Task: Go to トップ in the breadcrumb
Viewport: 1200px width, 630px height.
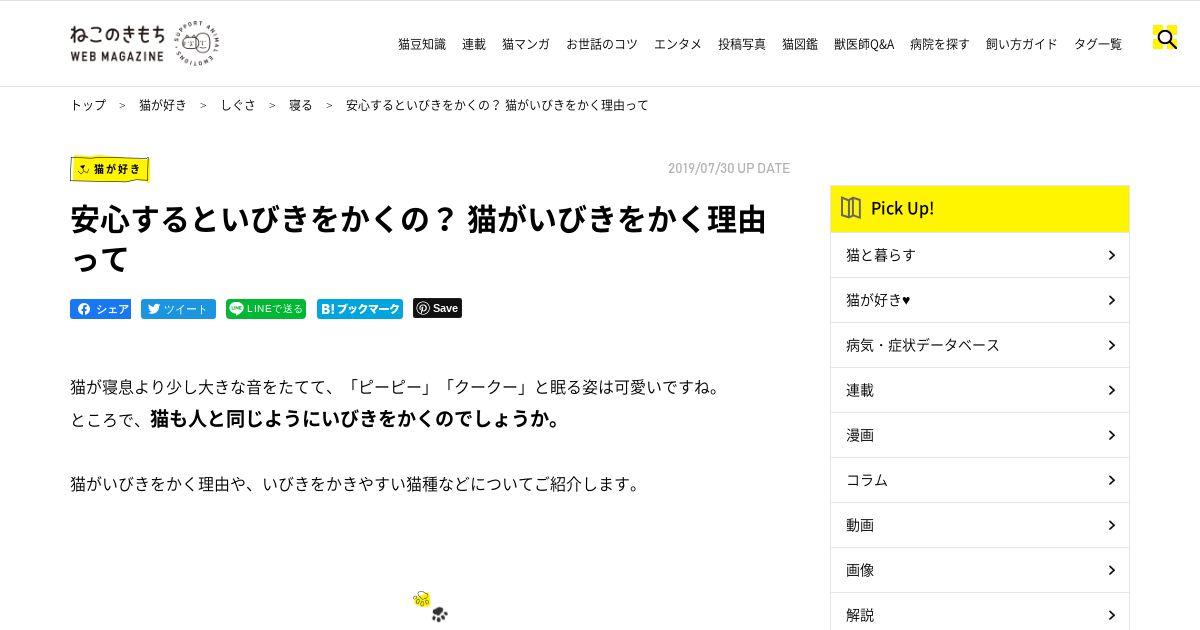Action: coord(88,105)
